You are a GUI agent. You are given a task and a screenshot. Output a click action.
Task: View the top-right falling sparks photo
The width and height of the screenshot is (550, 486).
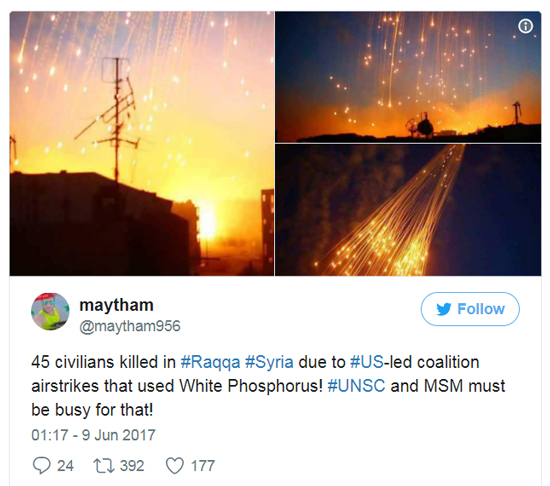point(408,77)
